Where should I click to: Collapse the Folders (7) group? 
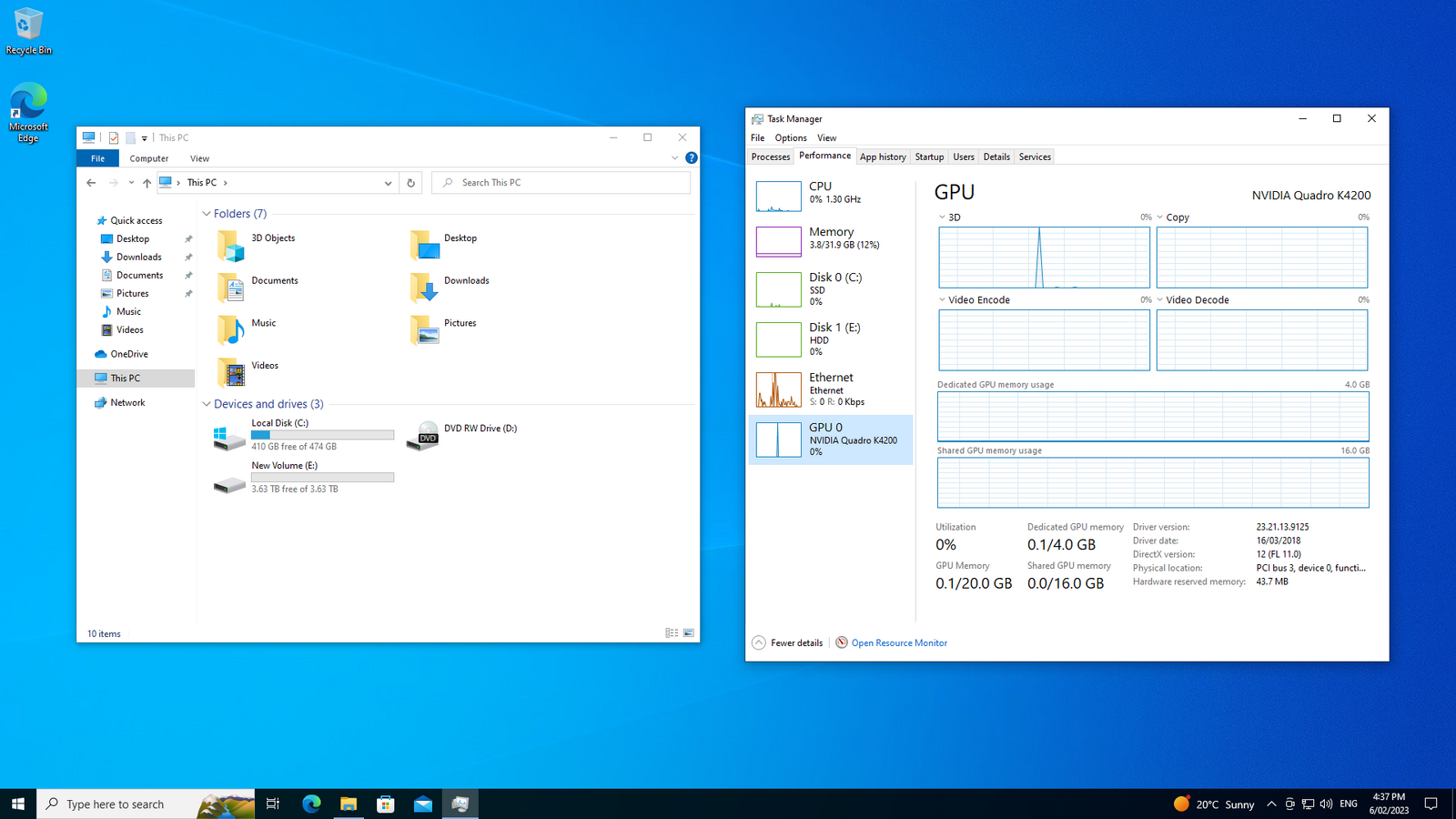(x=207, y=214)
